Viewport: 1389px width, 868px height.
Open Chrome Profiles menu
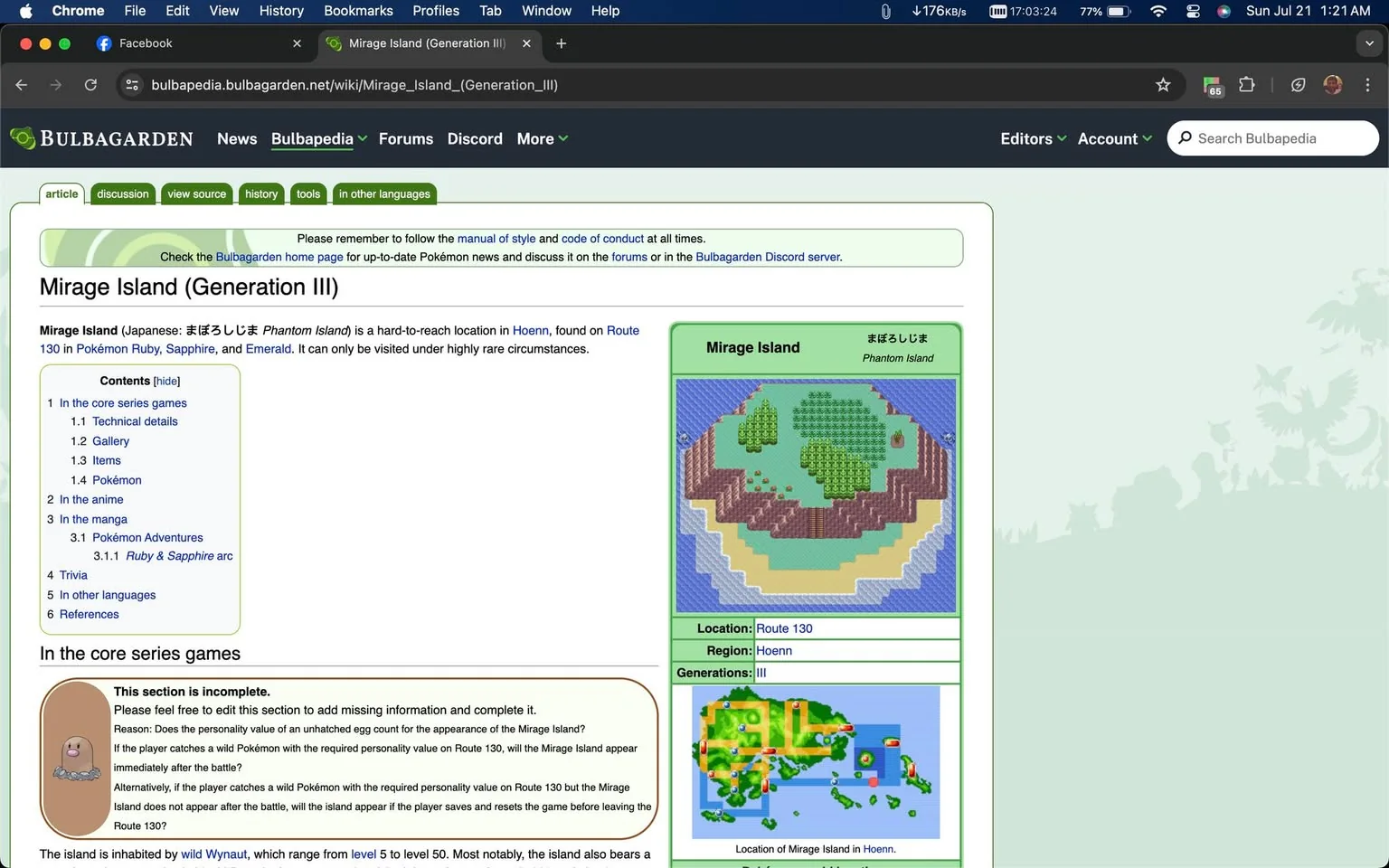pos(436,11)
